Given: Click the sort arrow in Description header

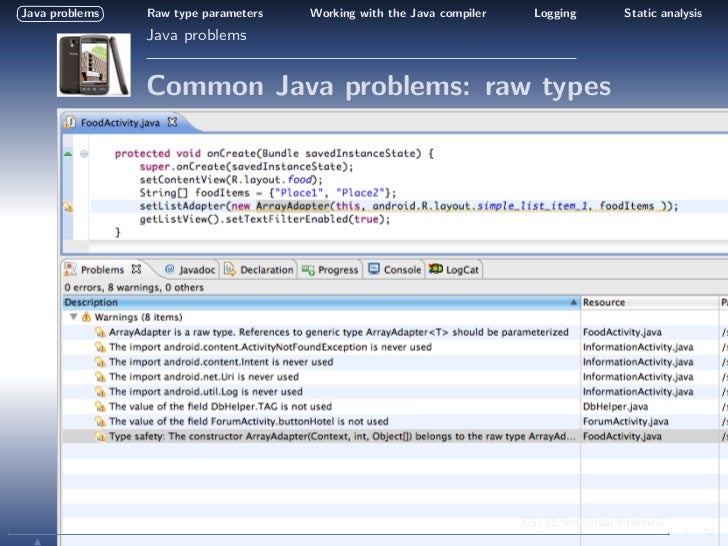Looking at the screenshot, I should (573, 302).
